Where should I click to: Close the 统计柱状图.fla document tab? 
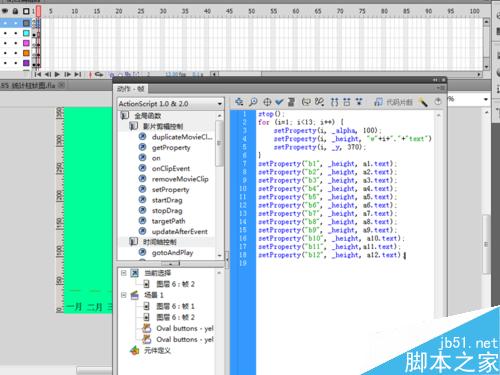(x=61, y=85)
